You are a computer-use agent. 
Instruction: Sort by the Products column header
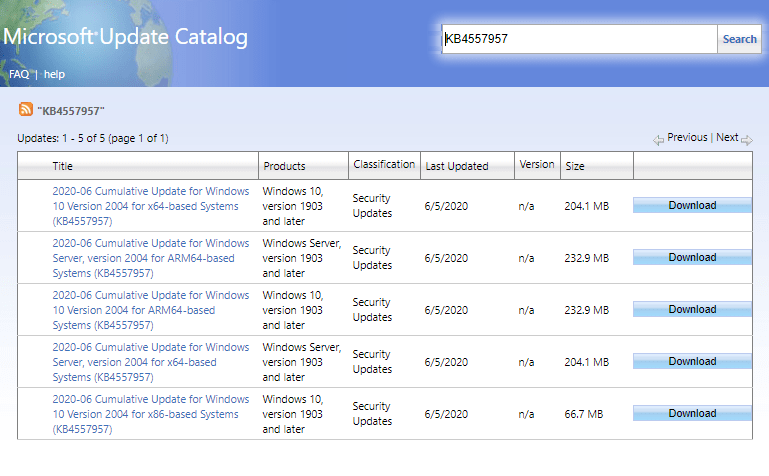coord(284,166)
